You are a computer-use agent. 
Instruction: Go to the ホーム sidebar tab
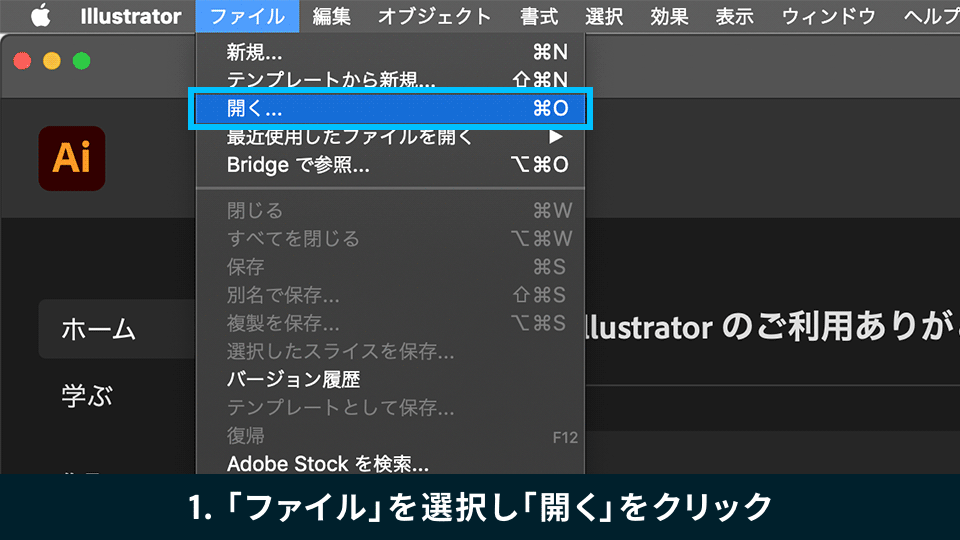click(x=99, y=329)
